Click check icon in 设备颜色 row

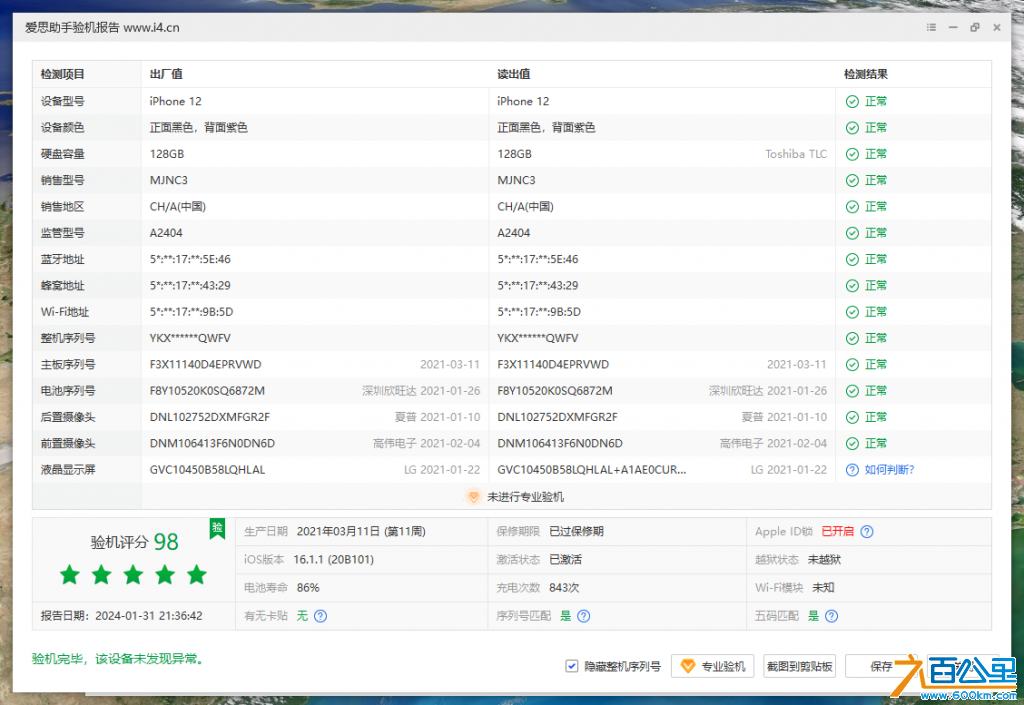852,128
